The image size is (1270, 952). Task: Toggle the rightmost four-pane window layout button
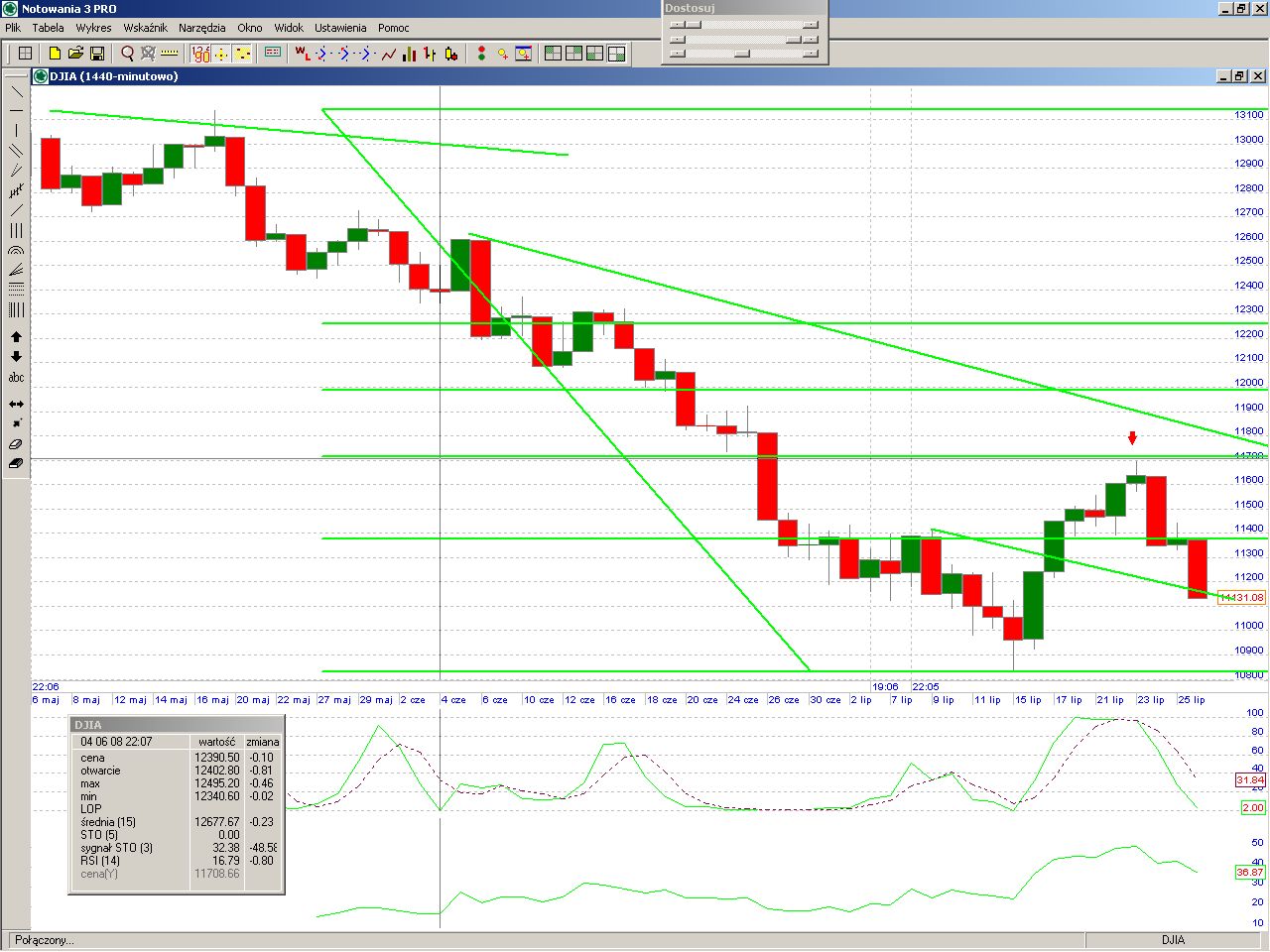pyautogui.click(x=616, y=54)
